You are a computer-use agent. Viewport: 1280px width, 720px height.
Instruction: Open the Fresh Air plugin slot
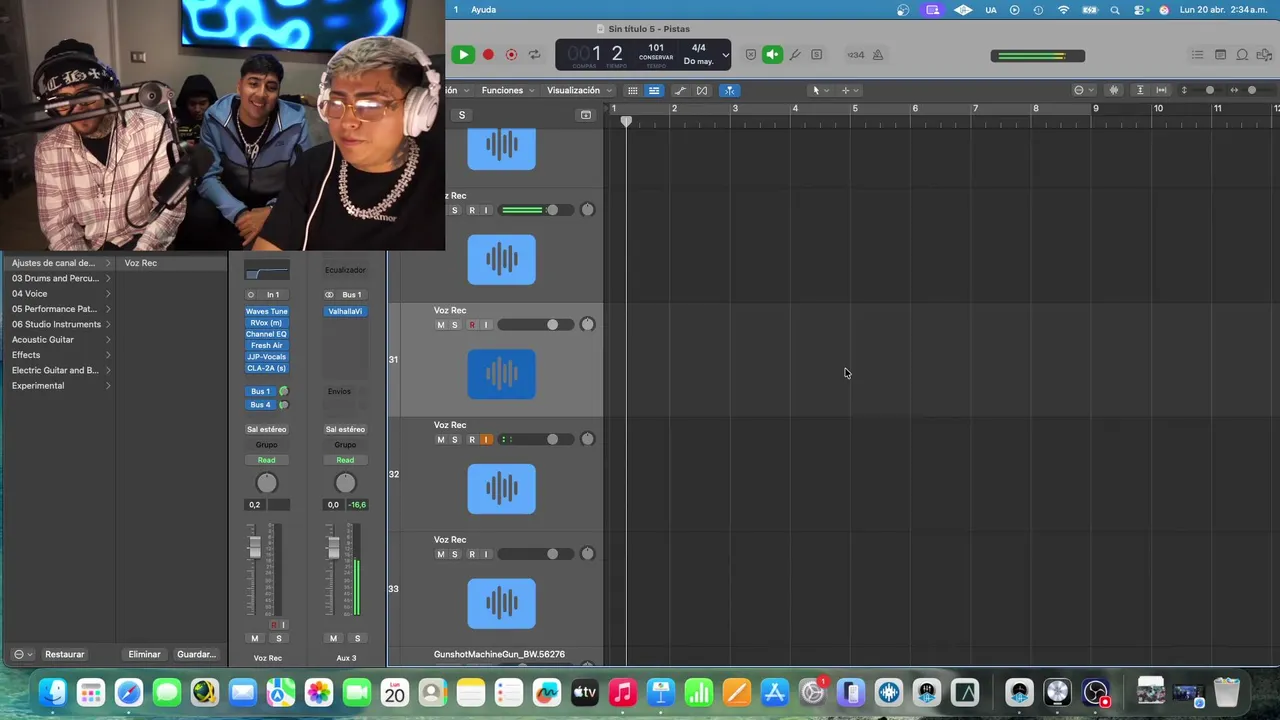266,345
